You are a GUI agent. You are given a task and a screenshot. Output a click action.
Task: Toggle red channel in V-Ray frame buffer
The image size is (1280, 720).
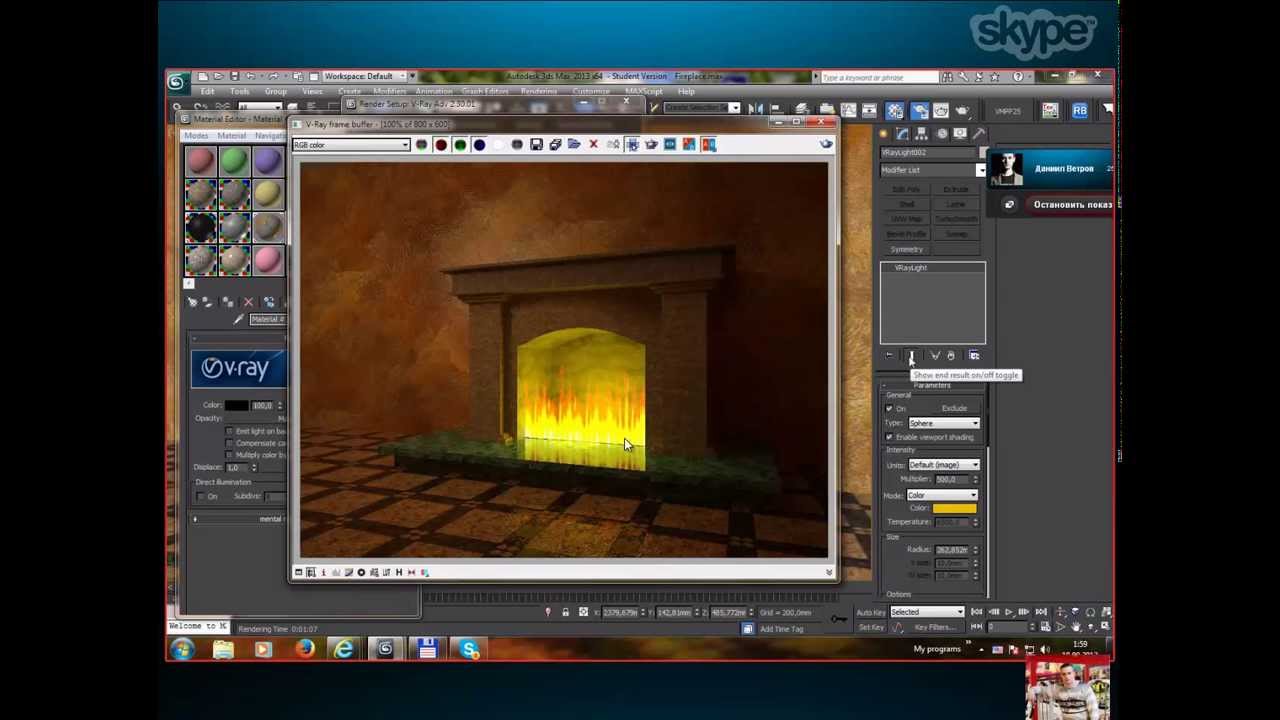tap(441, 145)
